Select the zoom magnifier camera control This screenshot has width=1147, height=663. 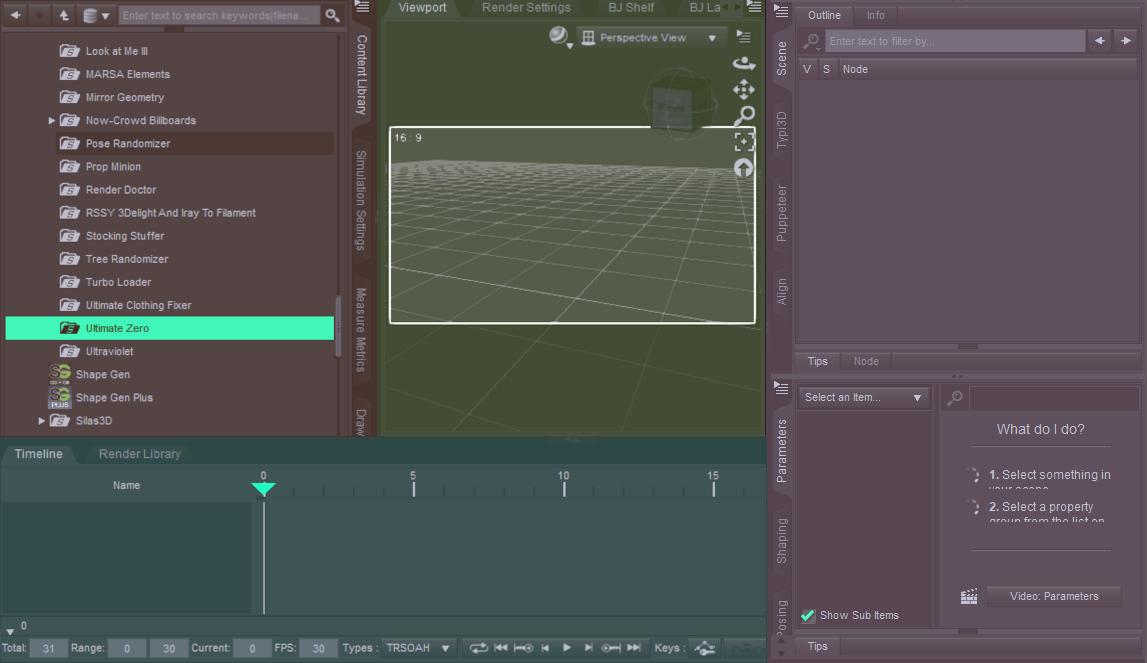[x=744, y=116]
